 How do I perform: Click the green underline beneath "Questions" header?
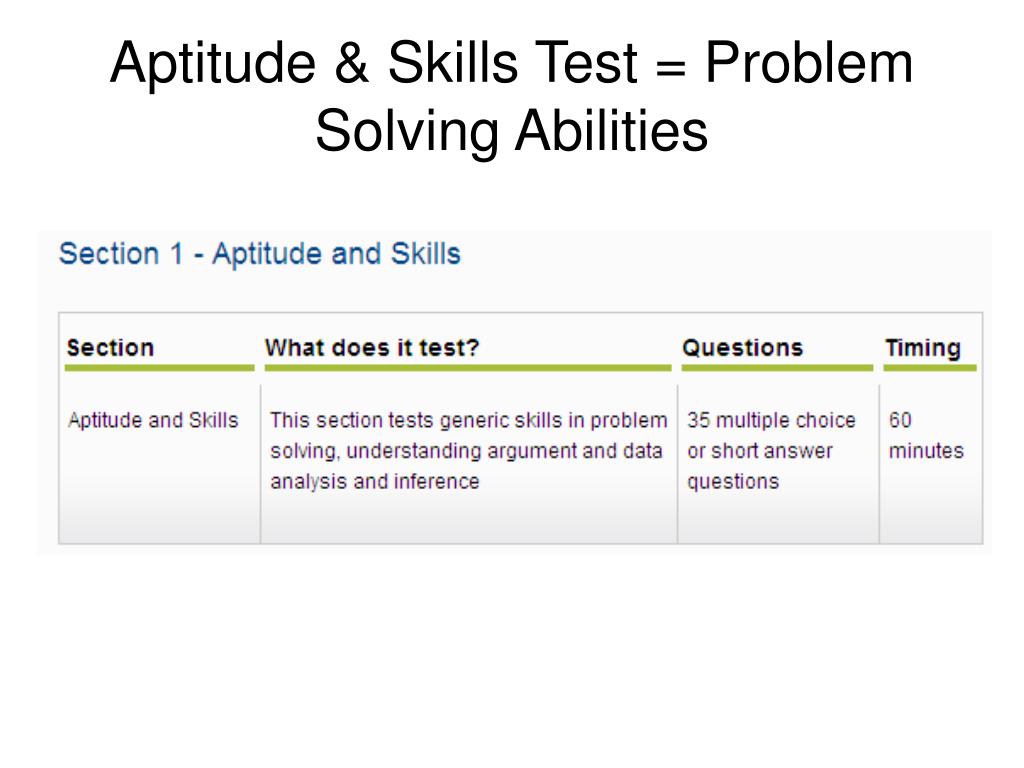coord(776,368)
